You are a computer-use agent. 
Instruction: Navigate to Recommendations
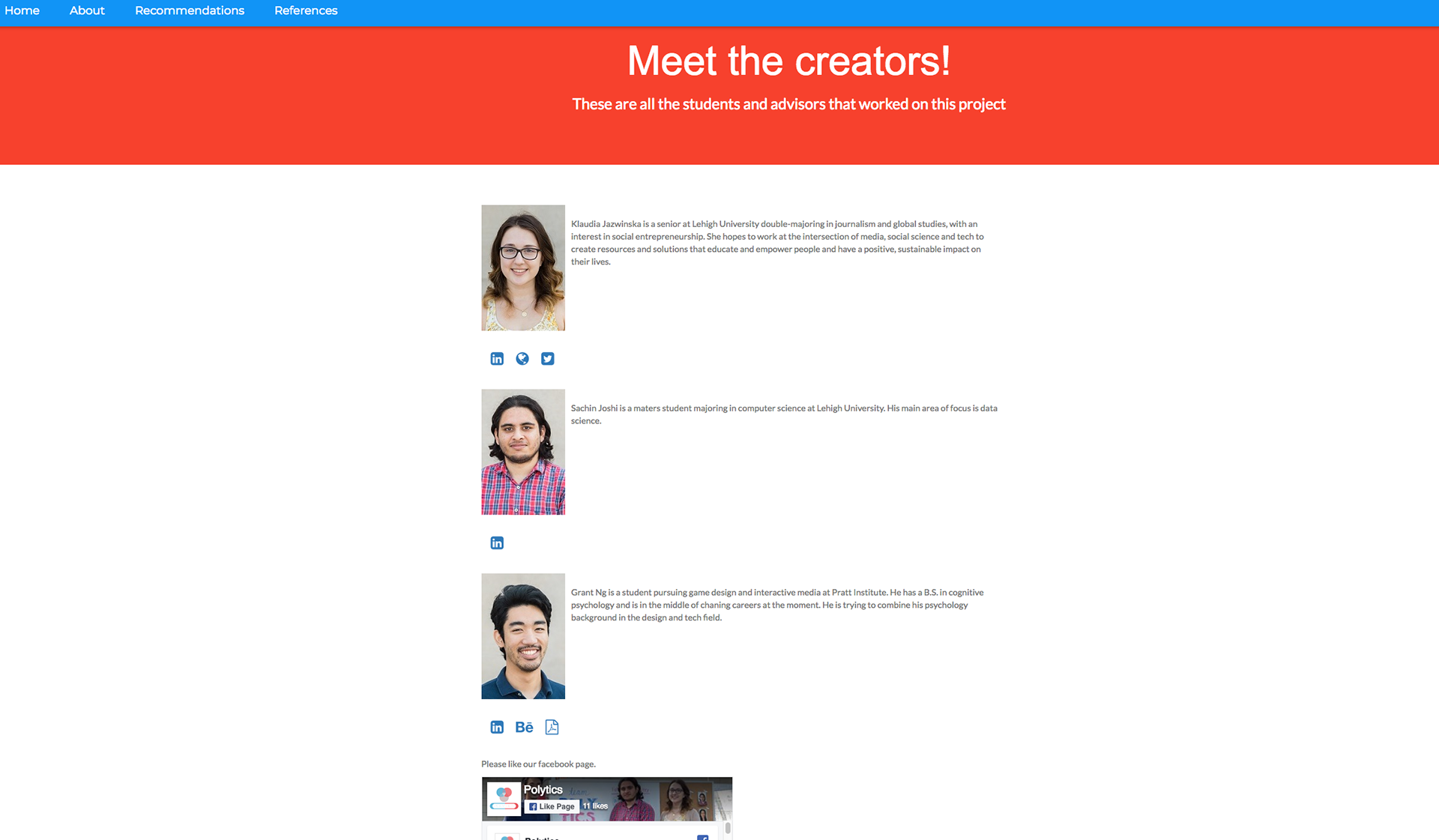click(190, 10)
